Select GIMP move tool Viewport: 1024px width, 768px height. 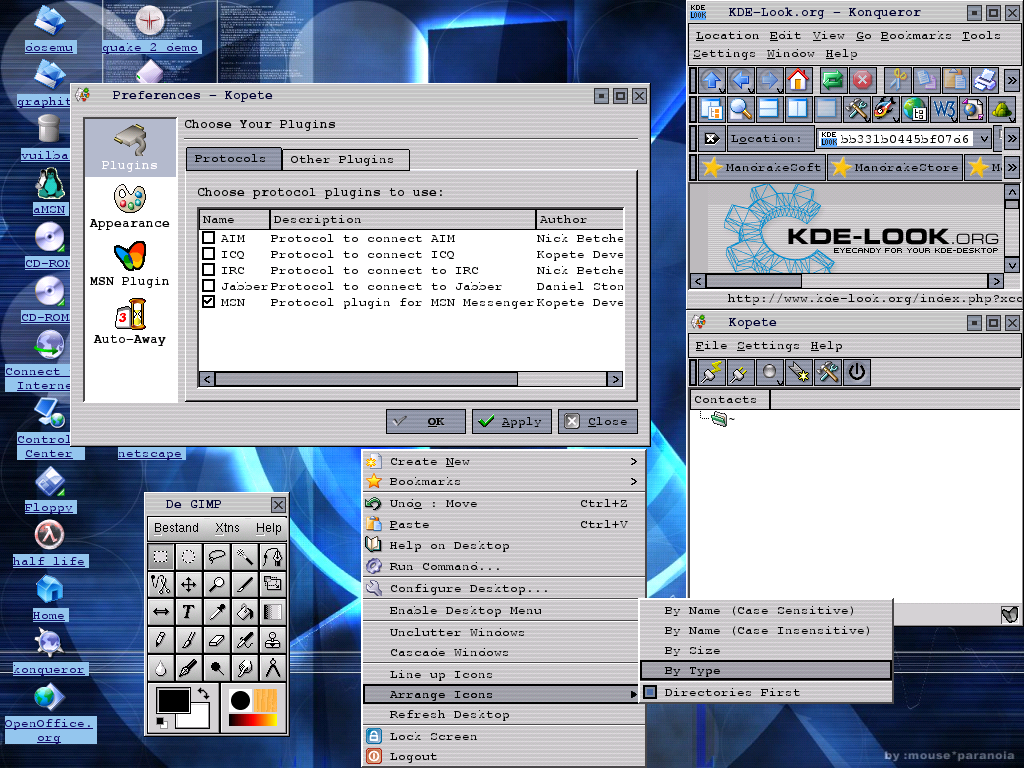coord(189,584)
